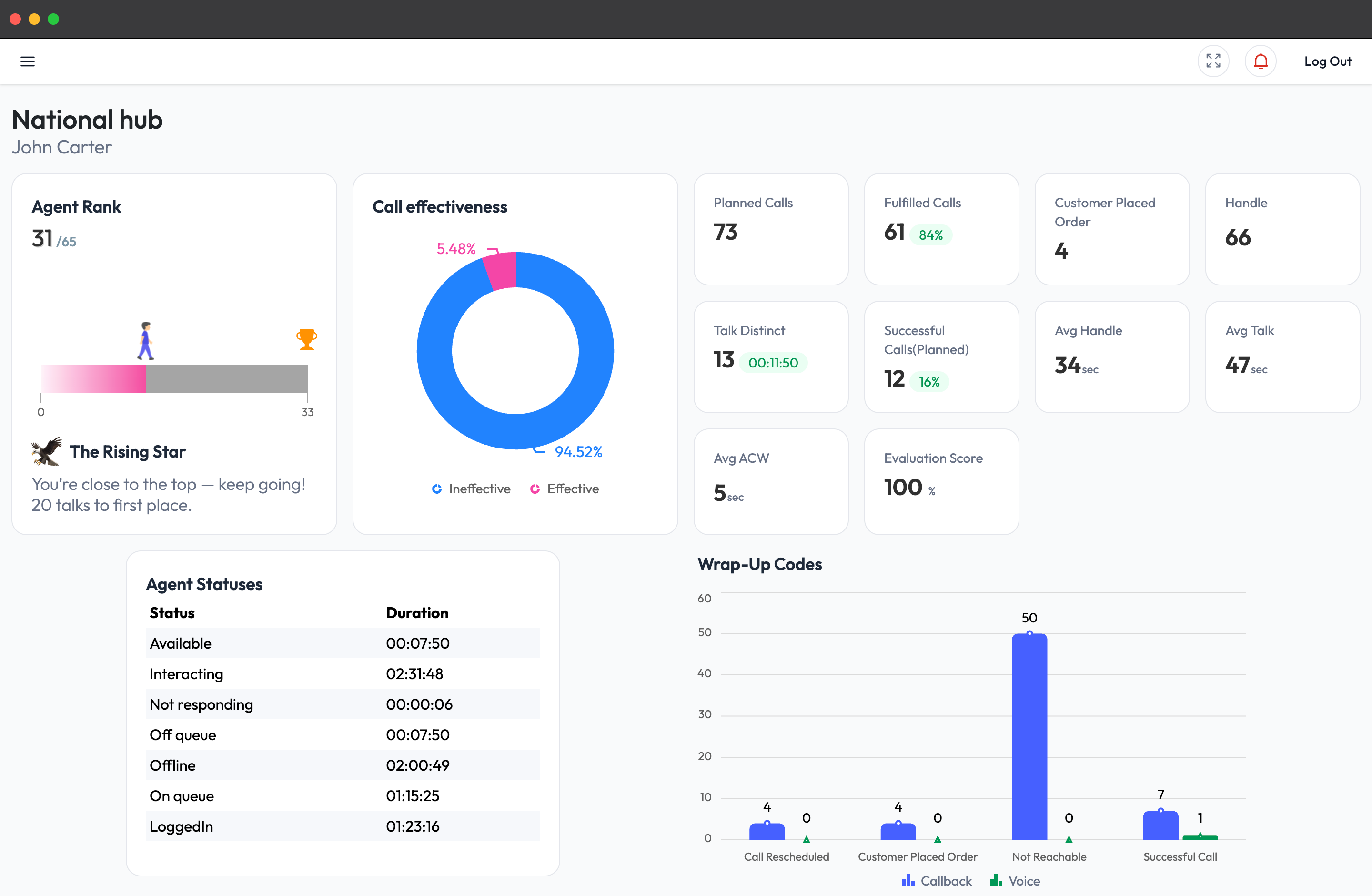Click the green 84% badge

coord(931,235)
